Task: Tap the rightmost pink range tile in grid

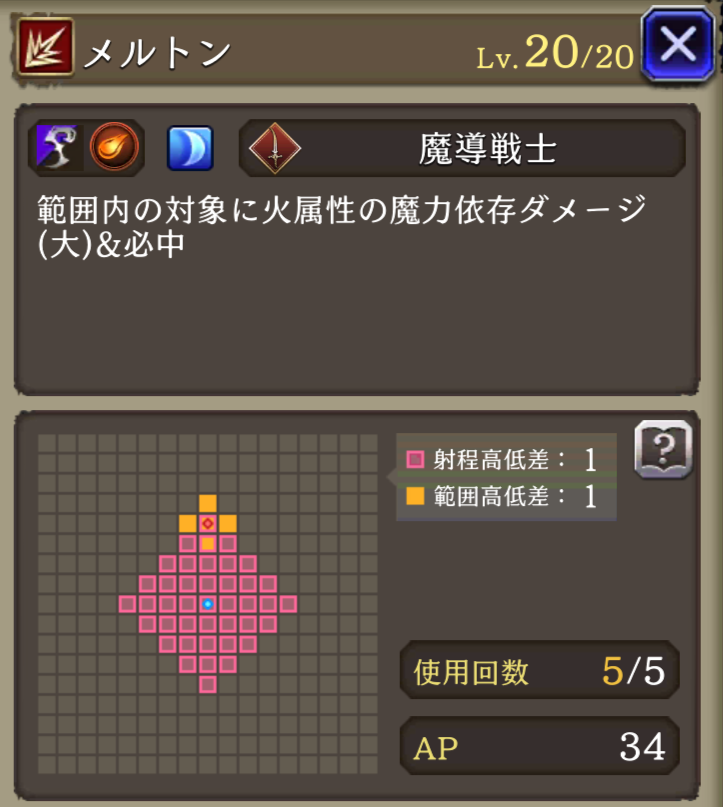Action: point(288,604)
